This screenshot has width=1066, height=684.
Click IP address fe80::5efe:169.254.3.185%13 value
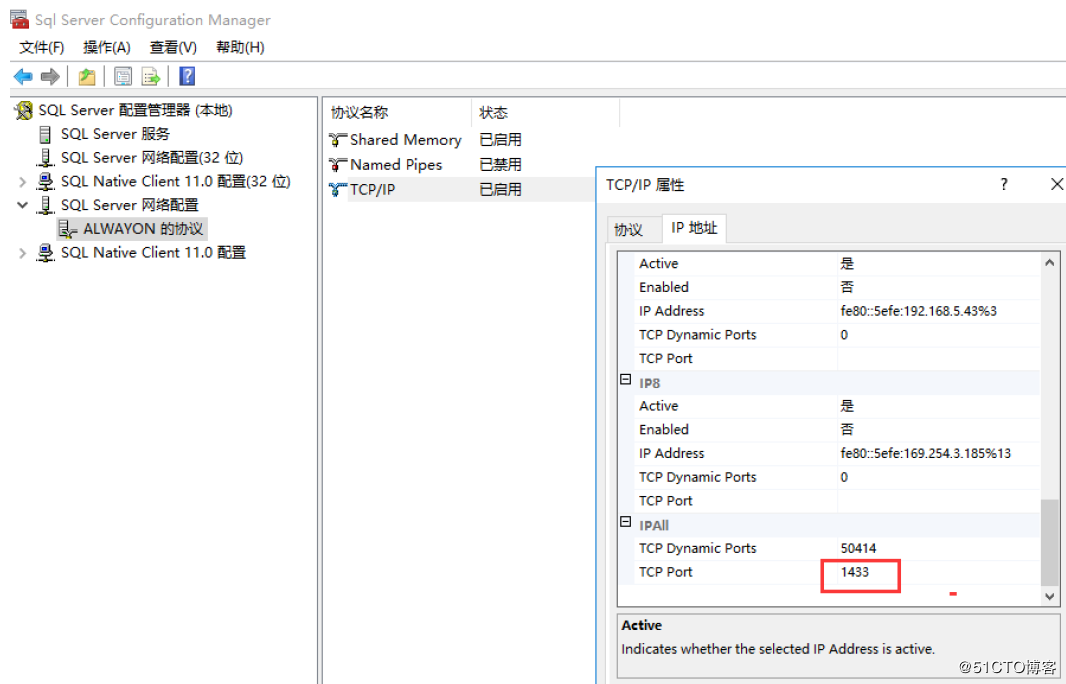[x=925, y=454]
